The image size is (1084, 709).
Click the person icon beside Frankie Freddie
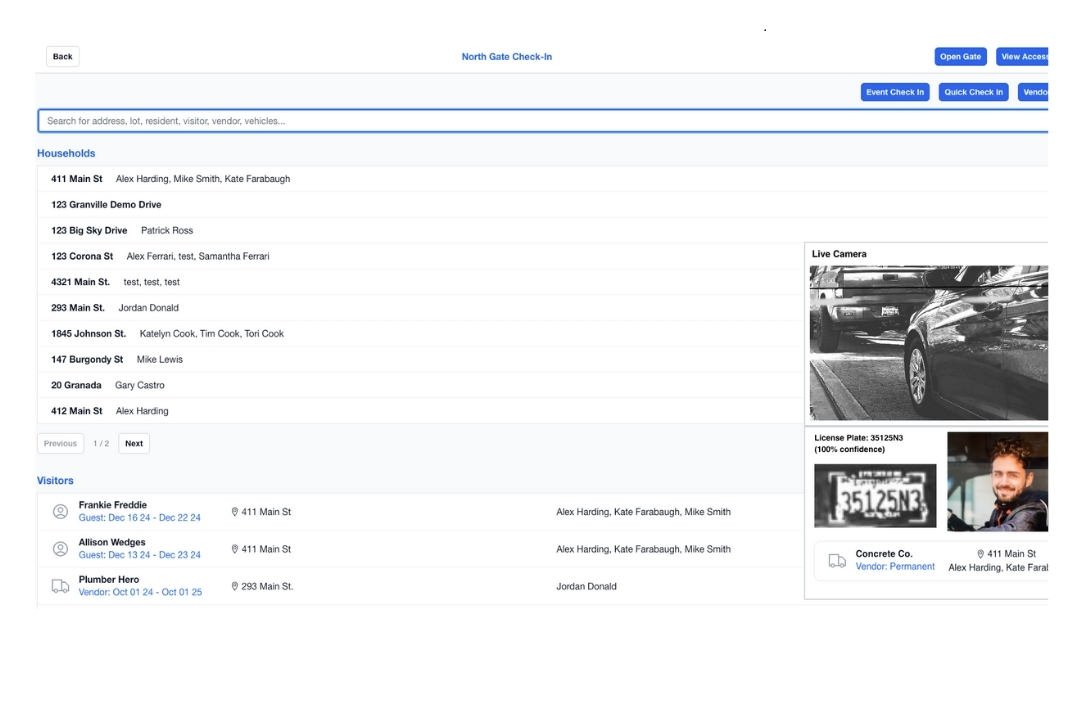[62, 510]
